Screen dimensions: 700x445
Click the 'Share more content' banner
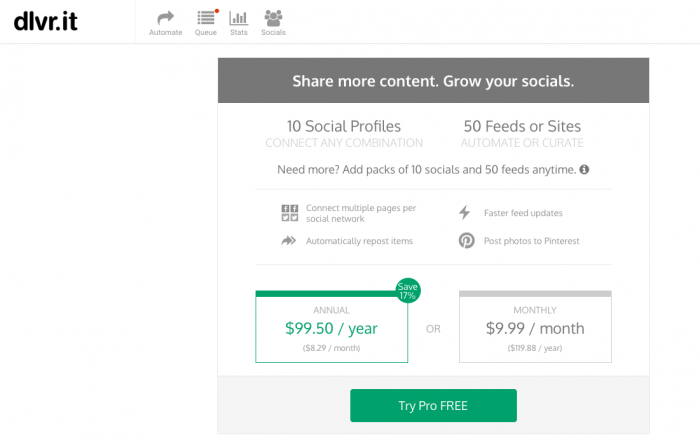pyautogui.click(x=433, y=81)
